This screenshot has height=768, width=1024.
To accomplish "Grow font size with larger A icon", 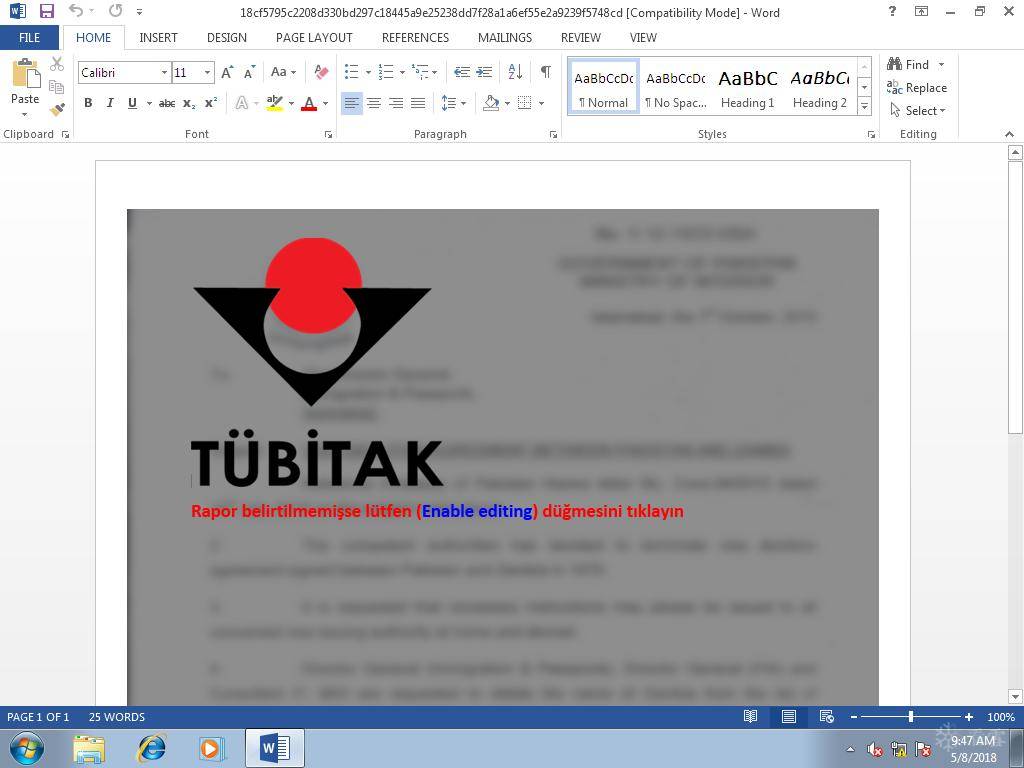I will [227, 72].
